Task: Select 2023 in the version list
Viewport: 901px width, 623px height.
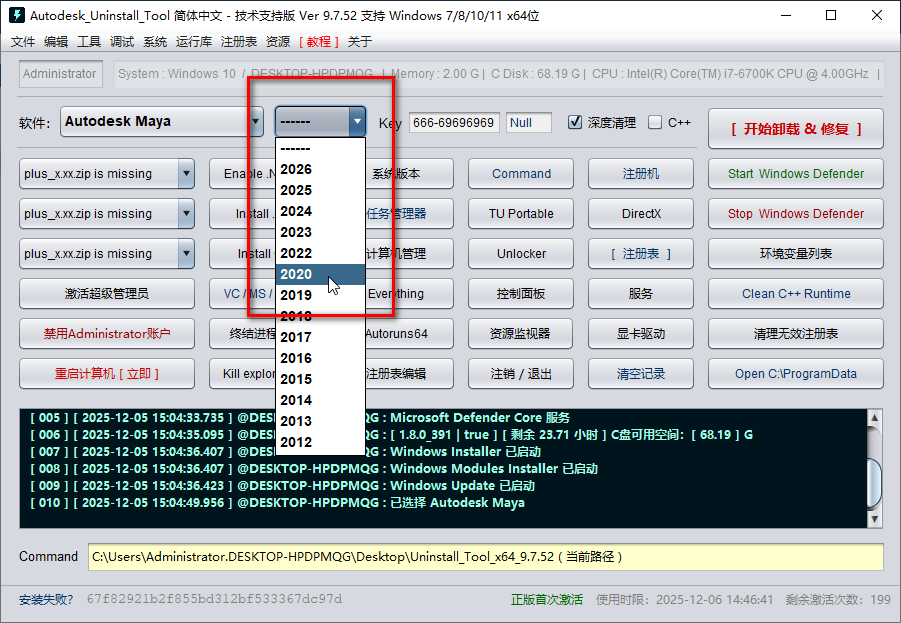Action: pos(320,232)
